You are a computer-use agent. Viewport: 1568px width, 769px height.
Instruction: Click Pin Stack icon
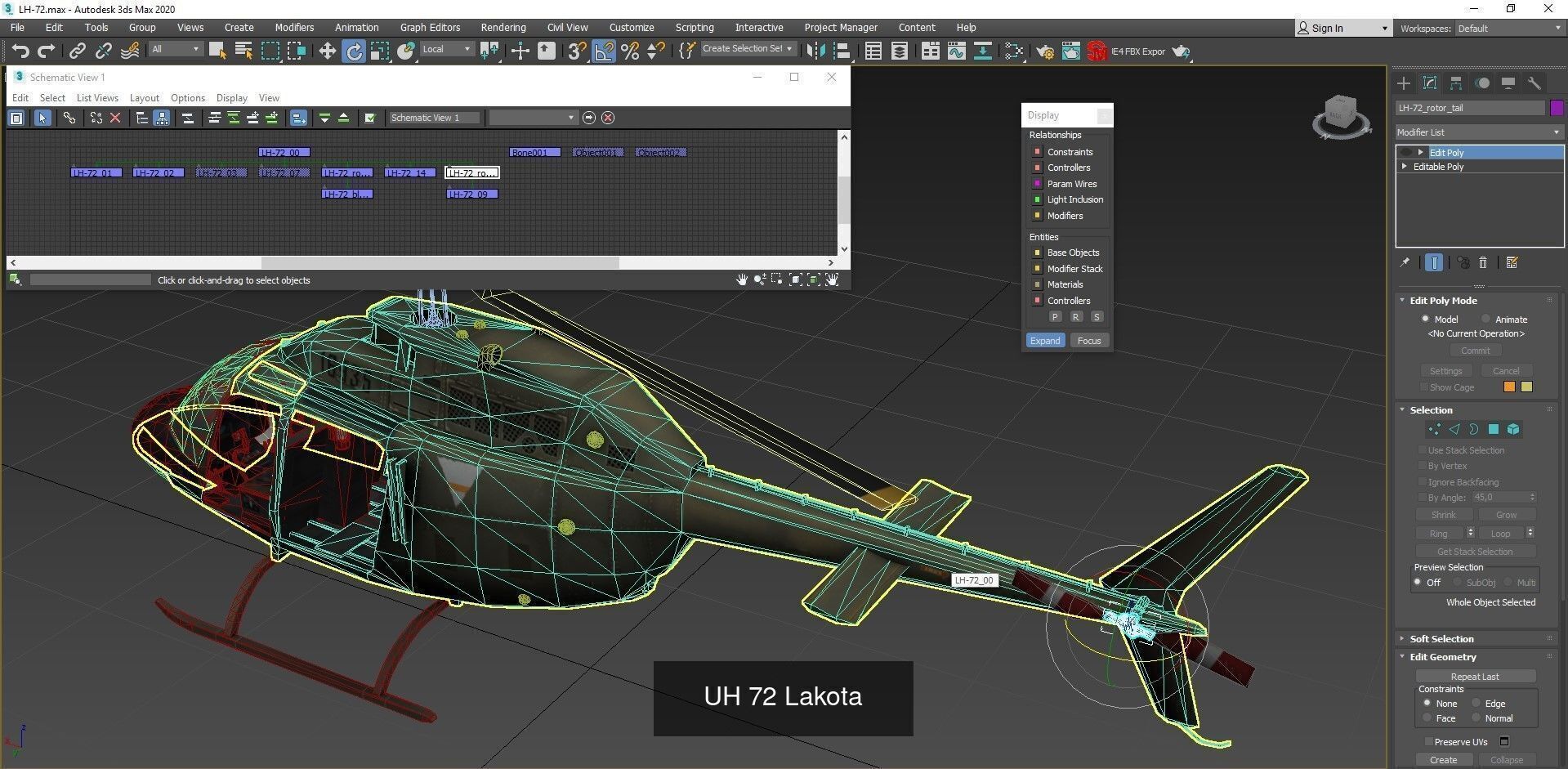click(x=1405, y=262)
